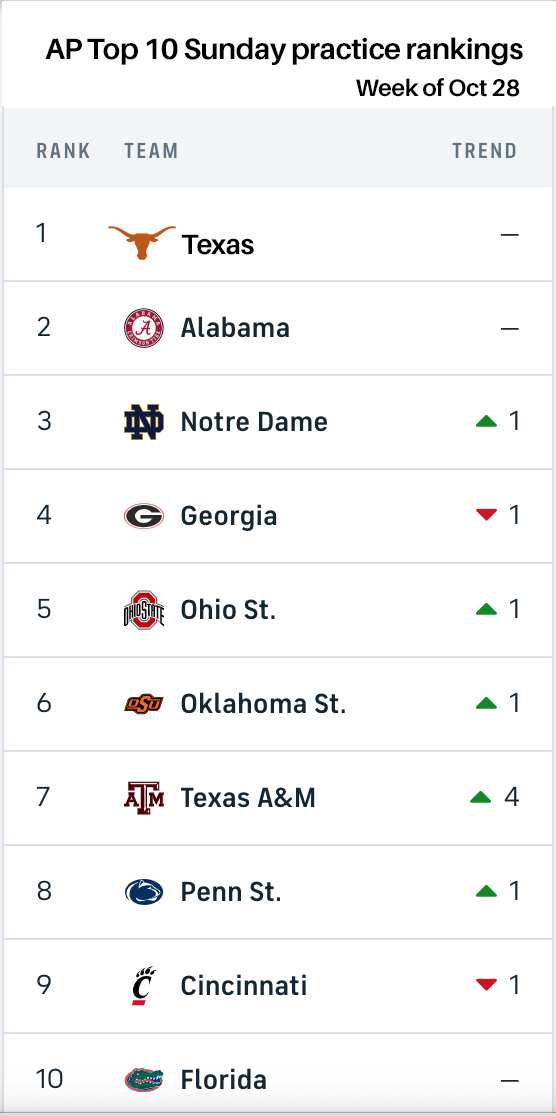Click the Week of Oct 28 subtitle
The width and height of the screenshot is (556, 1116).
click(x=438, y=88)
